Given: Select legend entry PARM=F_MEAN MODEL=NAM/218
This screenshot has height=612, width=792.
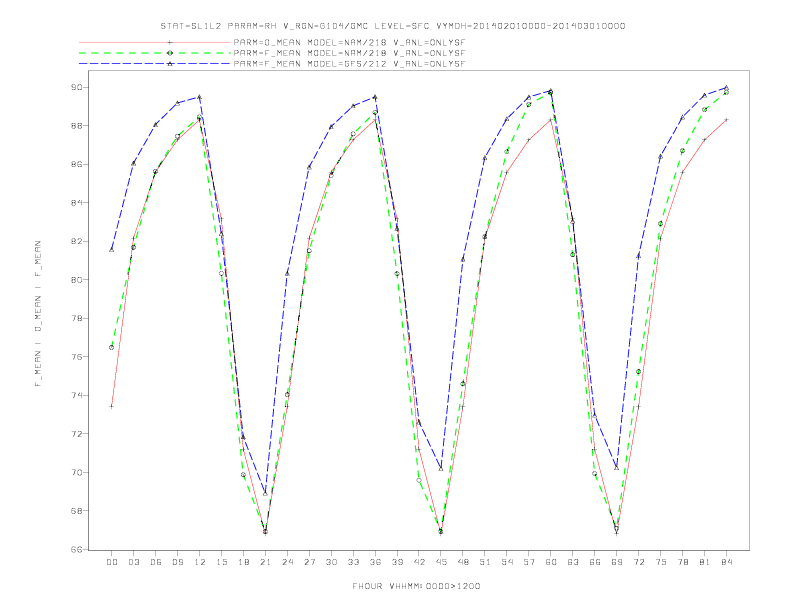Looking at the screenshot, I should pos(349,53).
